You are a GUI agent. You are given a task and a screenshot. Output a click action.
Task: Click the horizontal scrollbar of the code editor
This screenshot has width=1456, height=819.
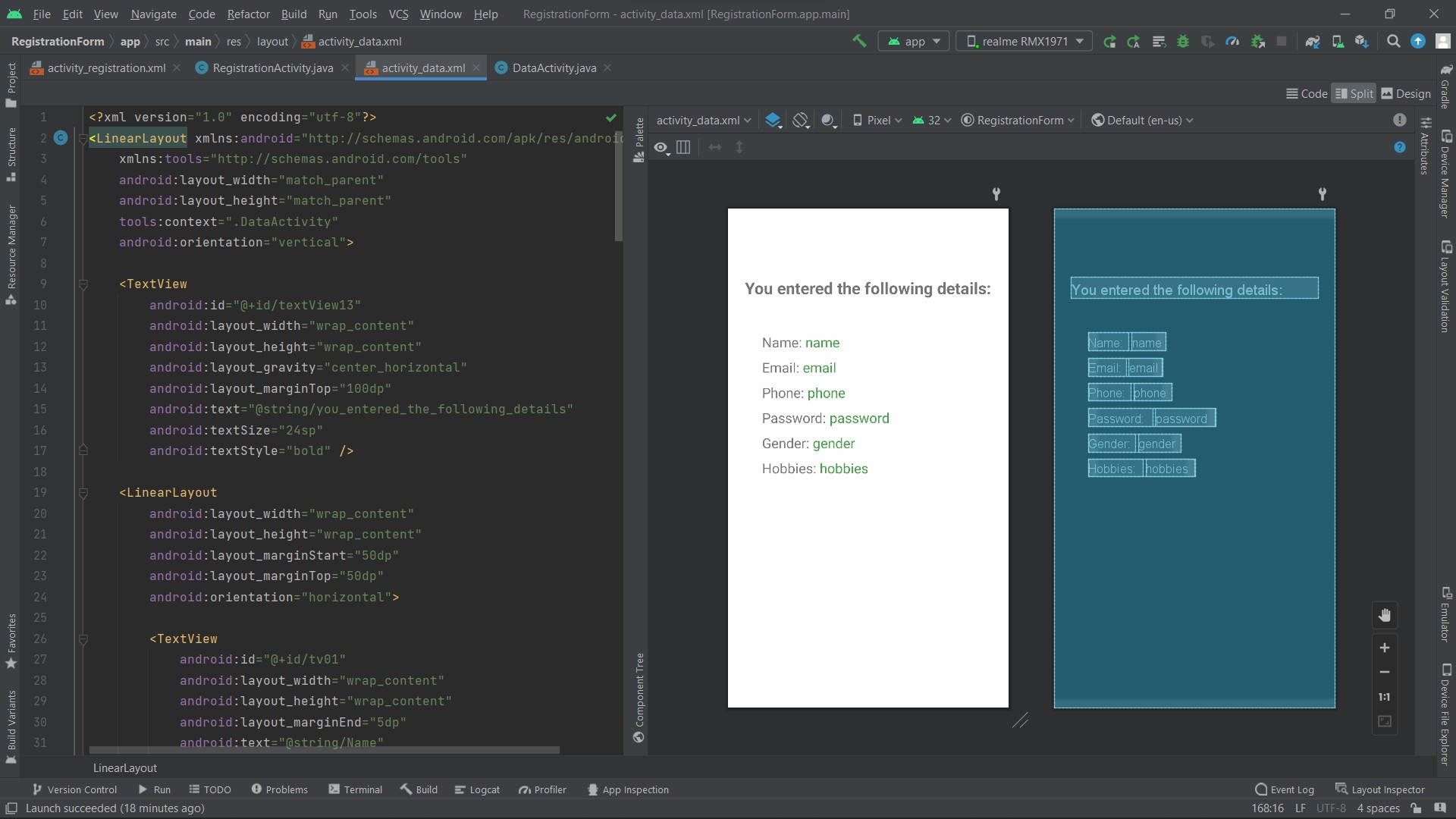(324, 750)
